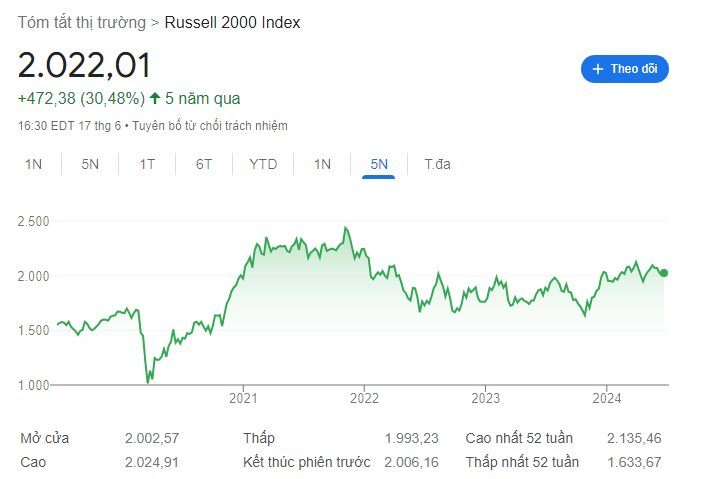Click the Russell 2000 Index title text
This screenshot has width=711, height=479.
[x=232, y=22]
